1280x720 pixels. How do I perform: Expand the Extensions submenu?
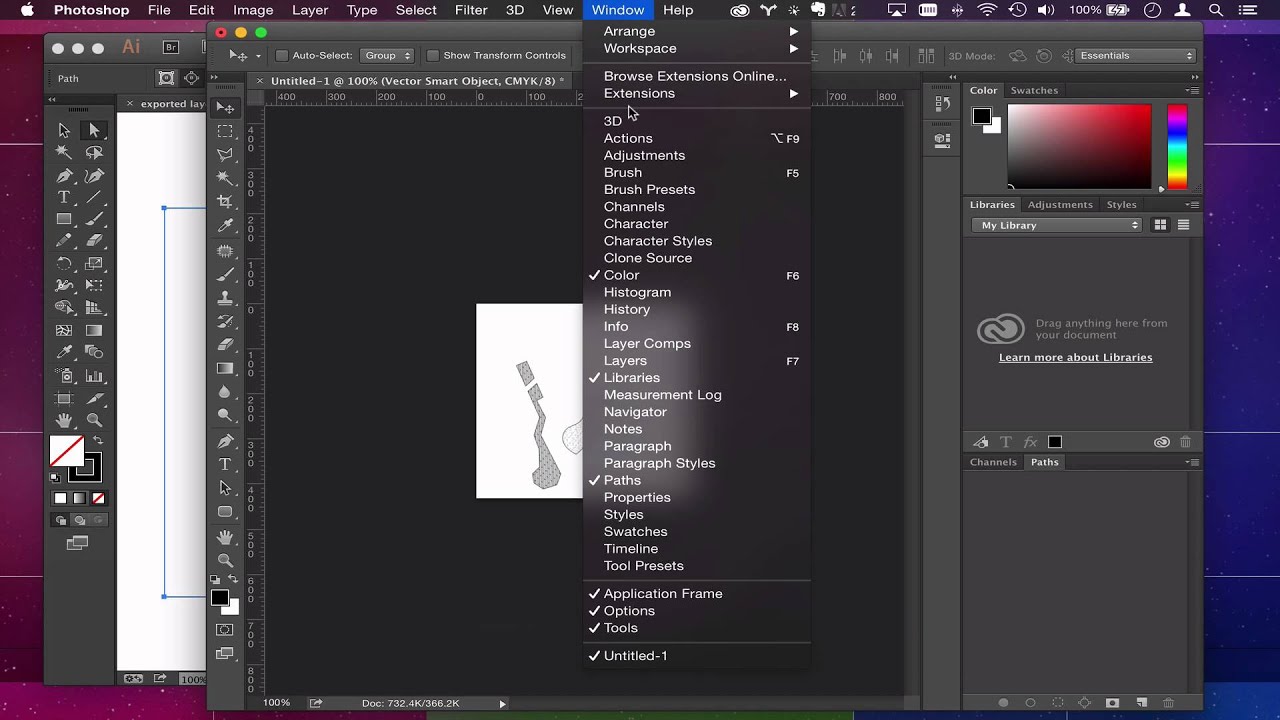(x=696, y=93)
